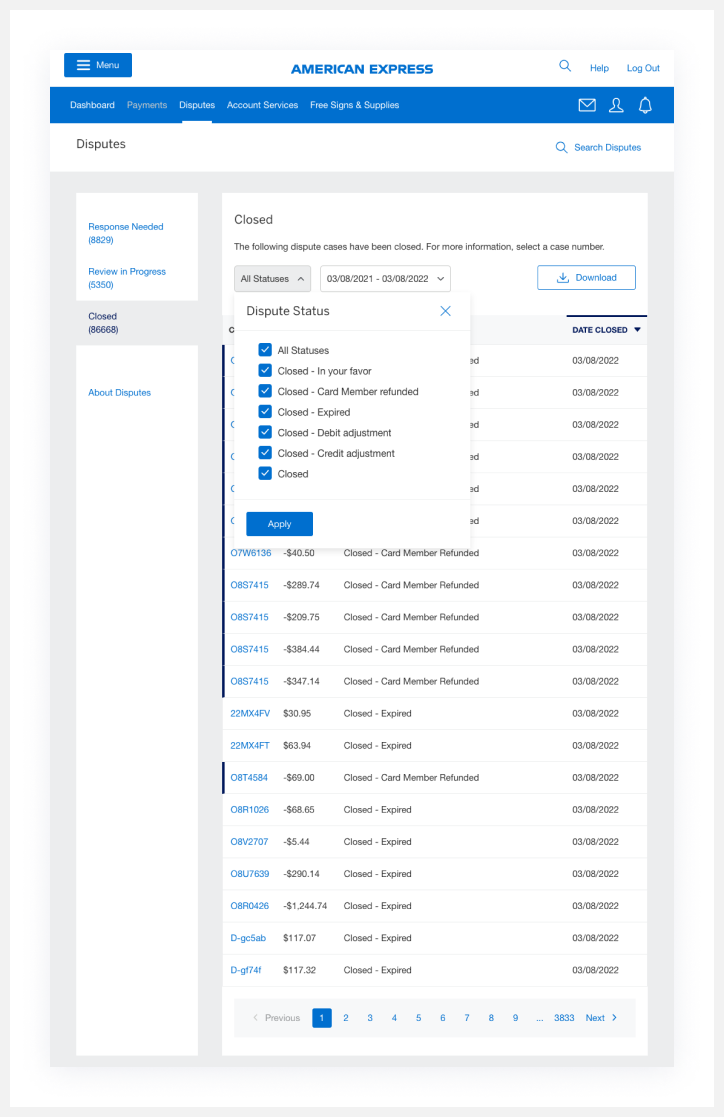Image resolution: width=724 pixels, height=1117 pixels.
Task: Toggle the All Statuses checkbox
Action: click(x=265, y=350)
